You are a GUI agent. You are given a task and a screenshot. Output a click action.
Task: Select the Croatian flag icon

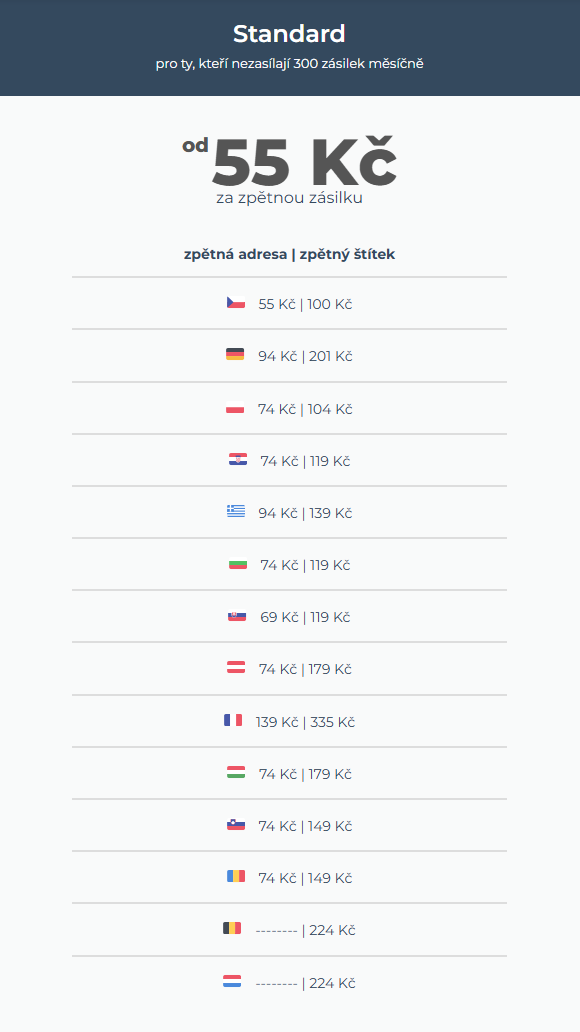pyautogui.click(x=238, y=459)
